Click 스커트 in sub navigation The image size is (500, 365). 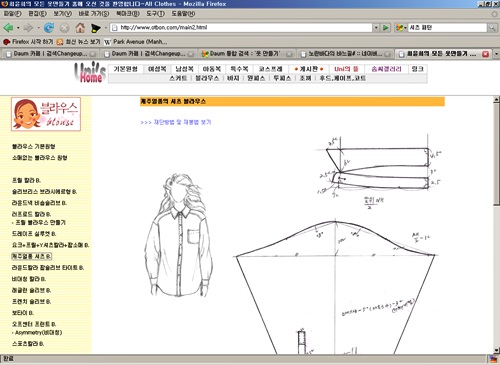click(x=178, y=78)
